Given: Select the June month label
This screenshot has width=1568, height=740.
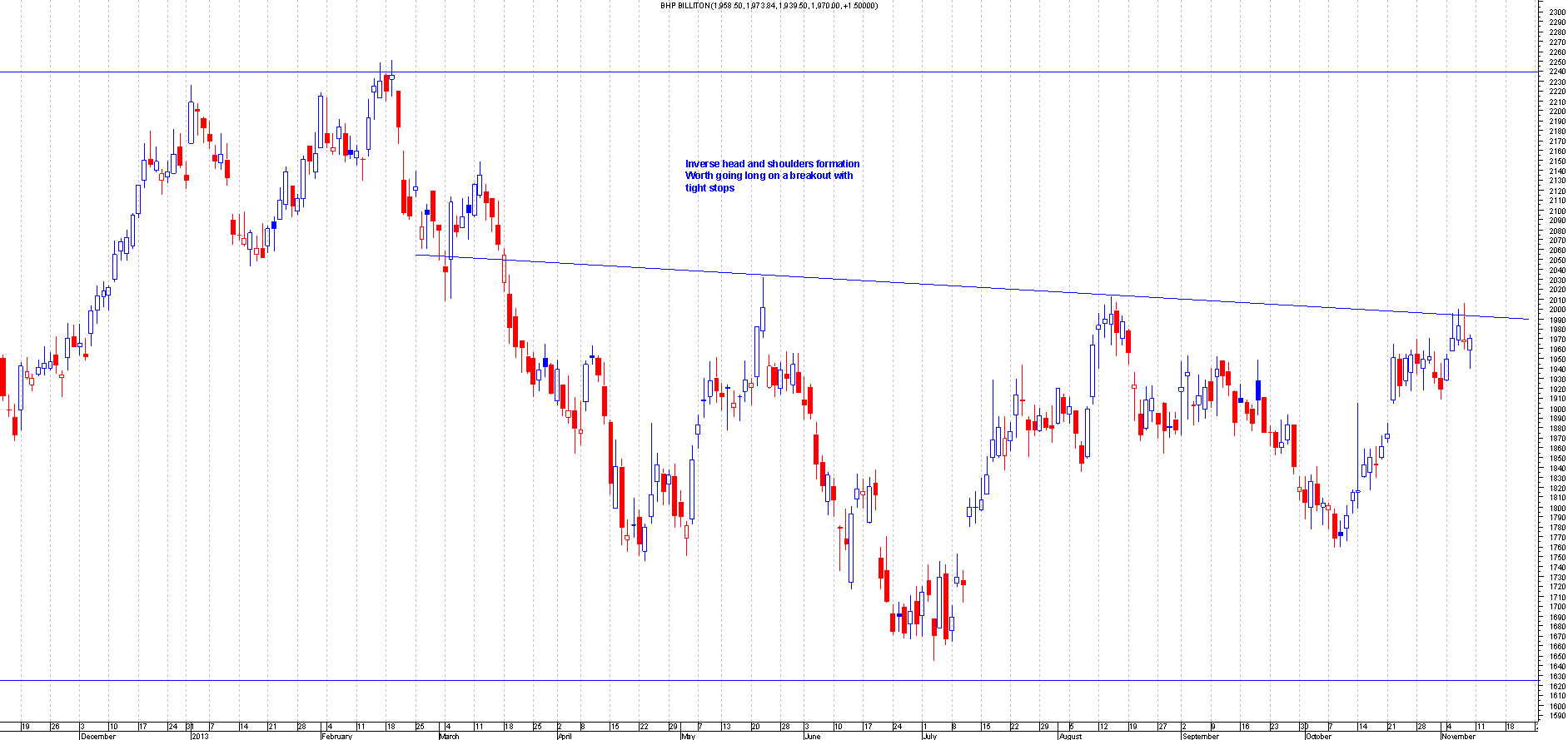Looking at the screenshot, I should point(812,736).
